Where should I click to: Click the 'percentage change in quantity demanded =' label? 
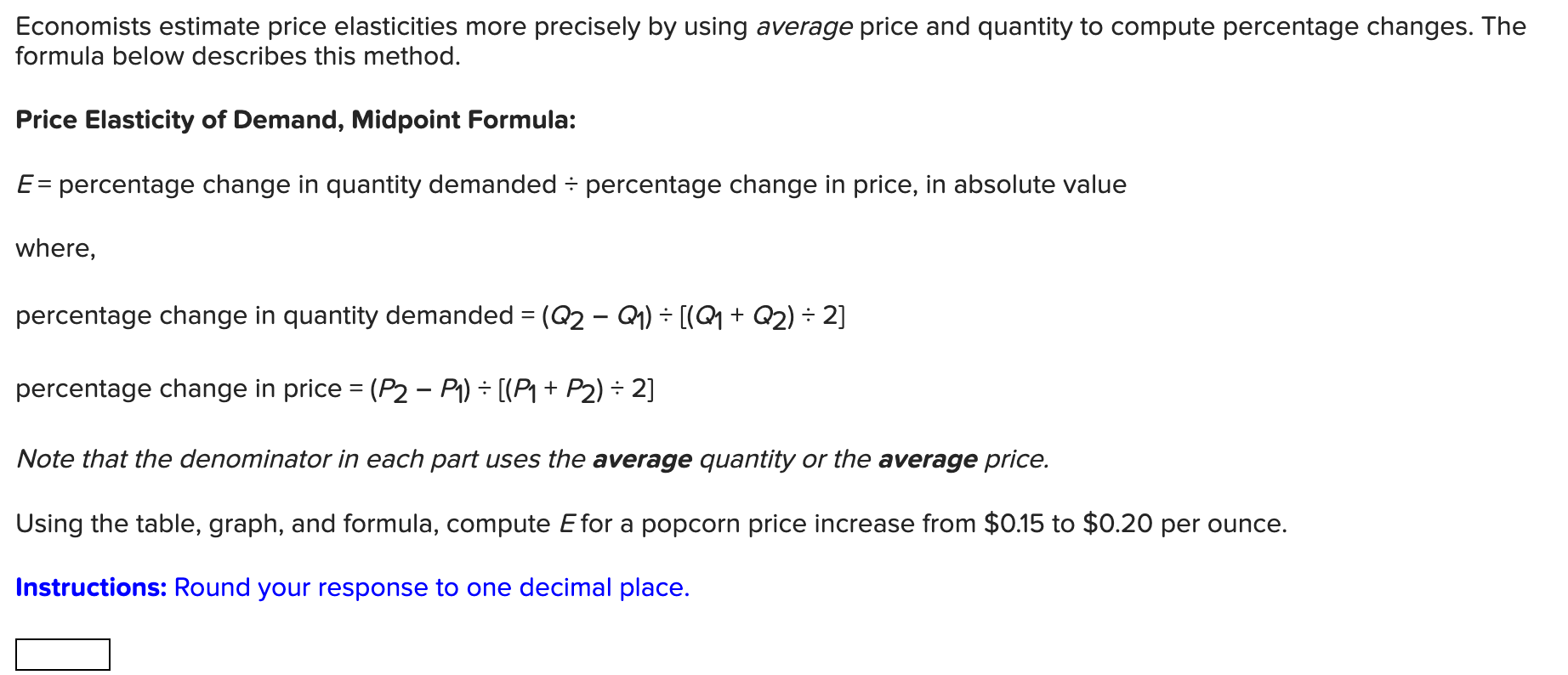276,316
